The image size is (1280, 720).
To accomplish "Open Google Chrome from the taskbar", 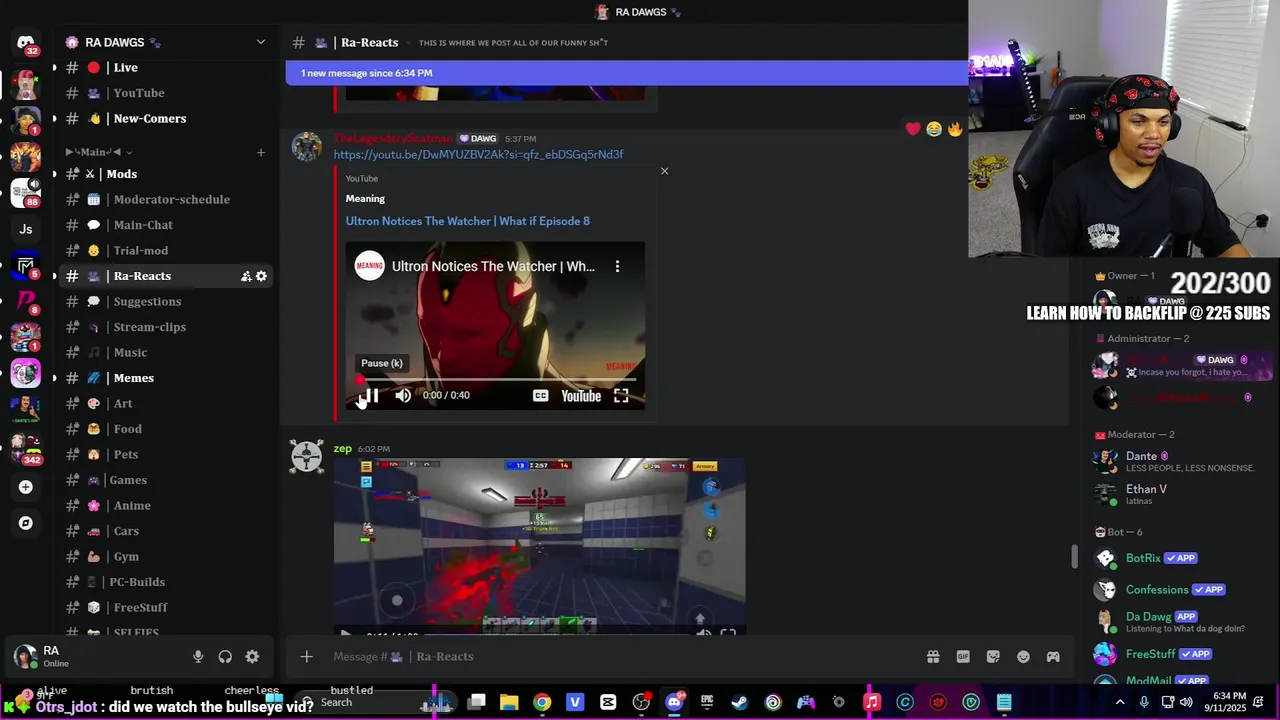I will point(542,702).
